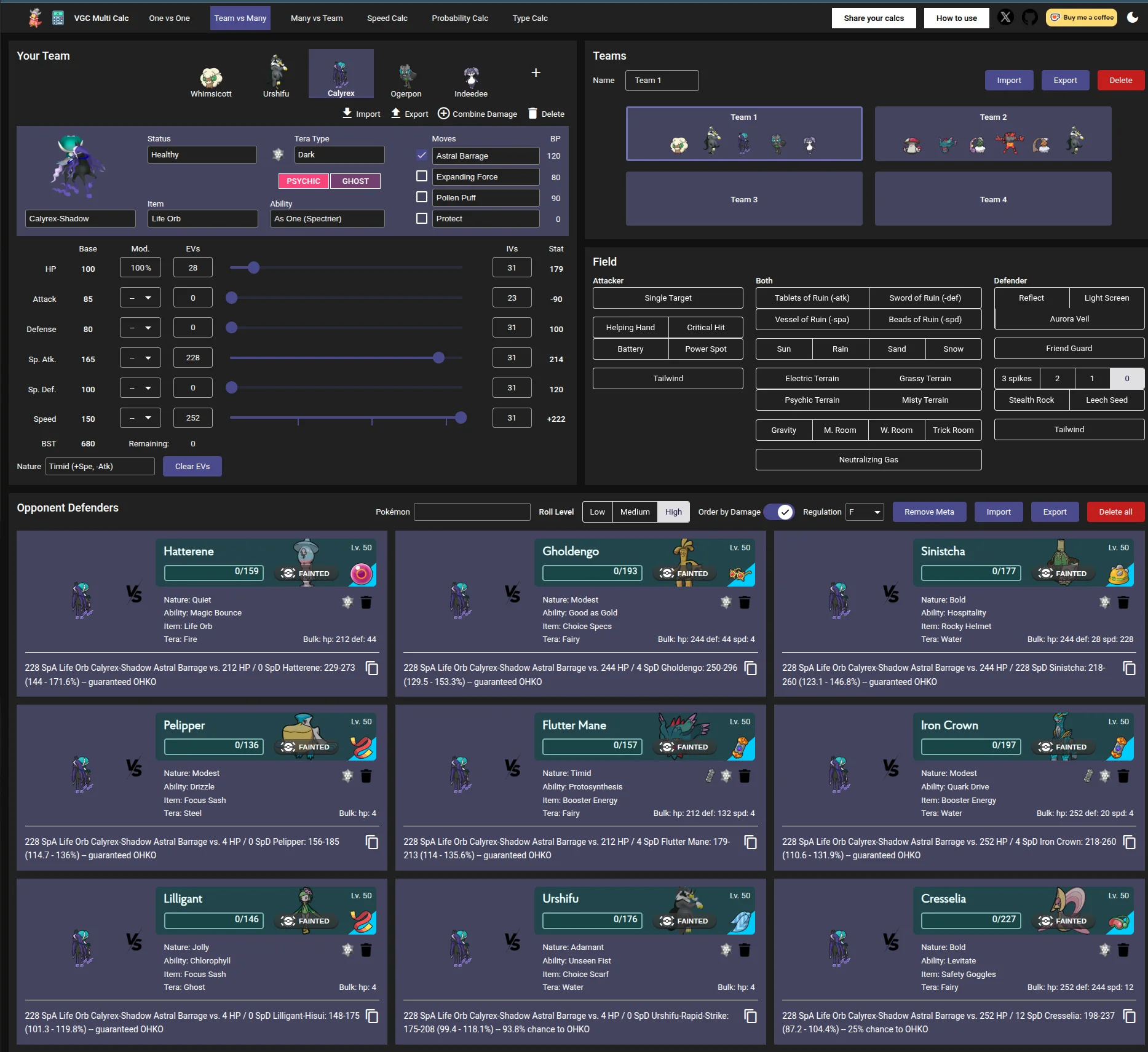Open the Speed stat modifier dropdown
The image size is (1148, 1052).
pos(140,418)
